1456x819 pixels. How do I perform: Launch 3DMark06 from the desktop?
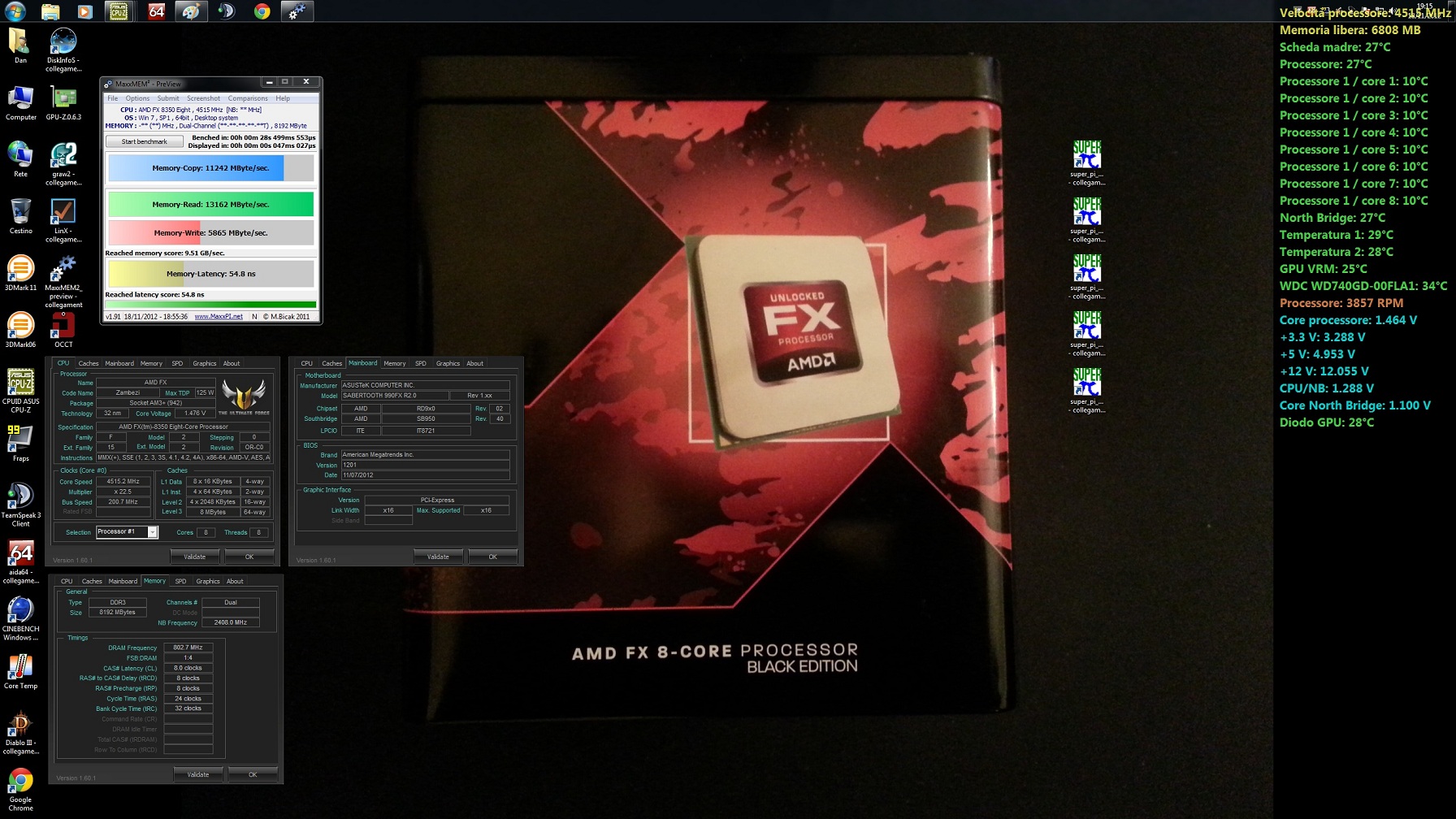[20, 331]
